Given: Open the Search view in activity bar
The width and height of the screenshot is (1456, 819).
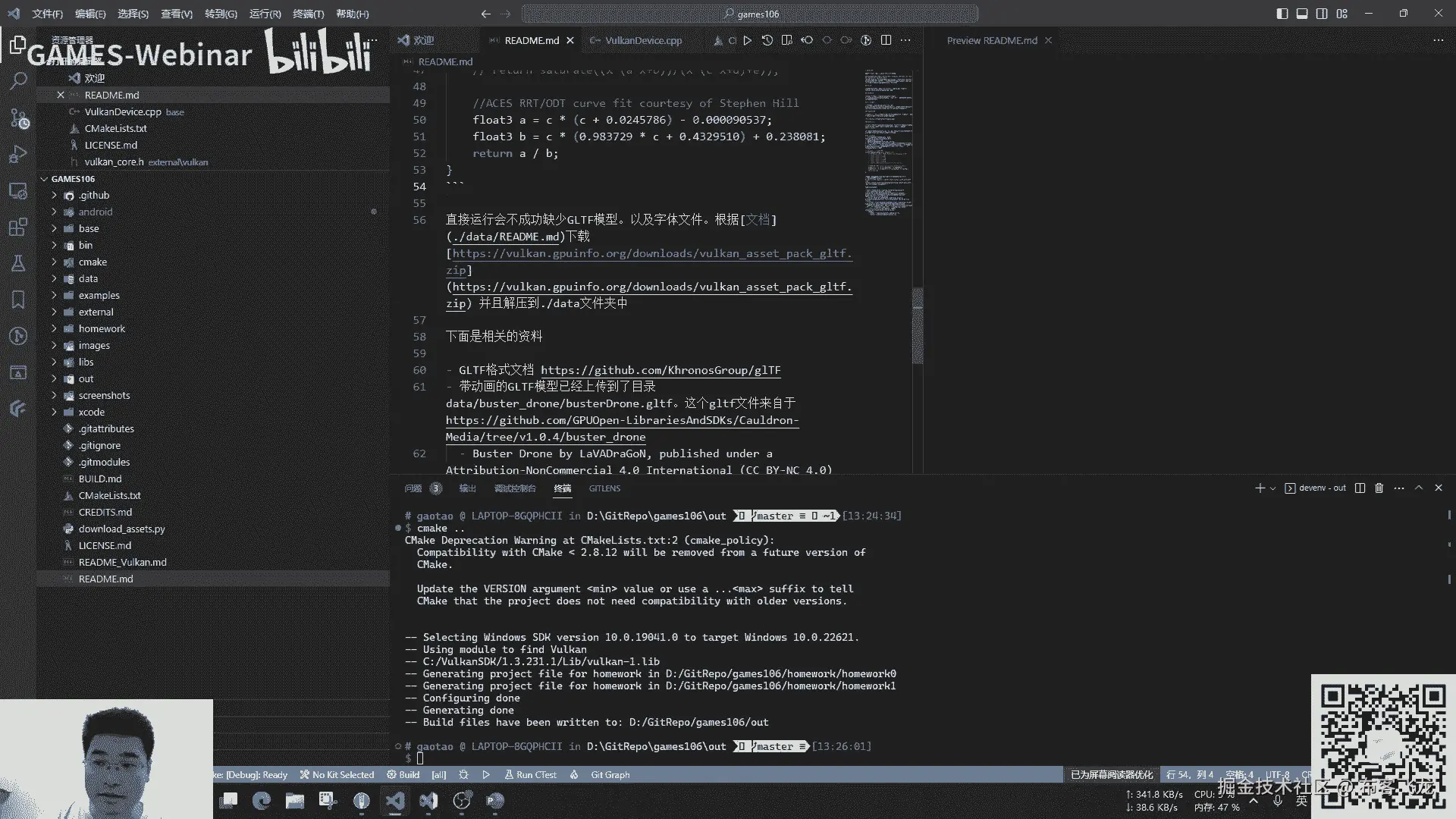Looking at the screenshot, I should [18, 80].
